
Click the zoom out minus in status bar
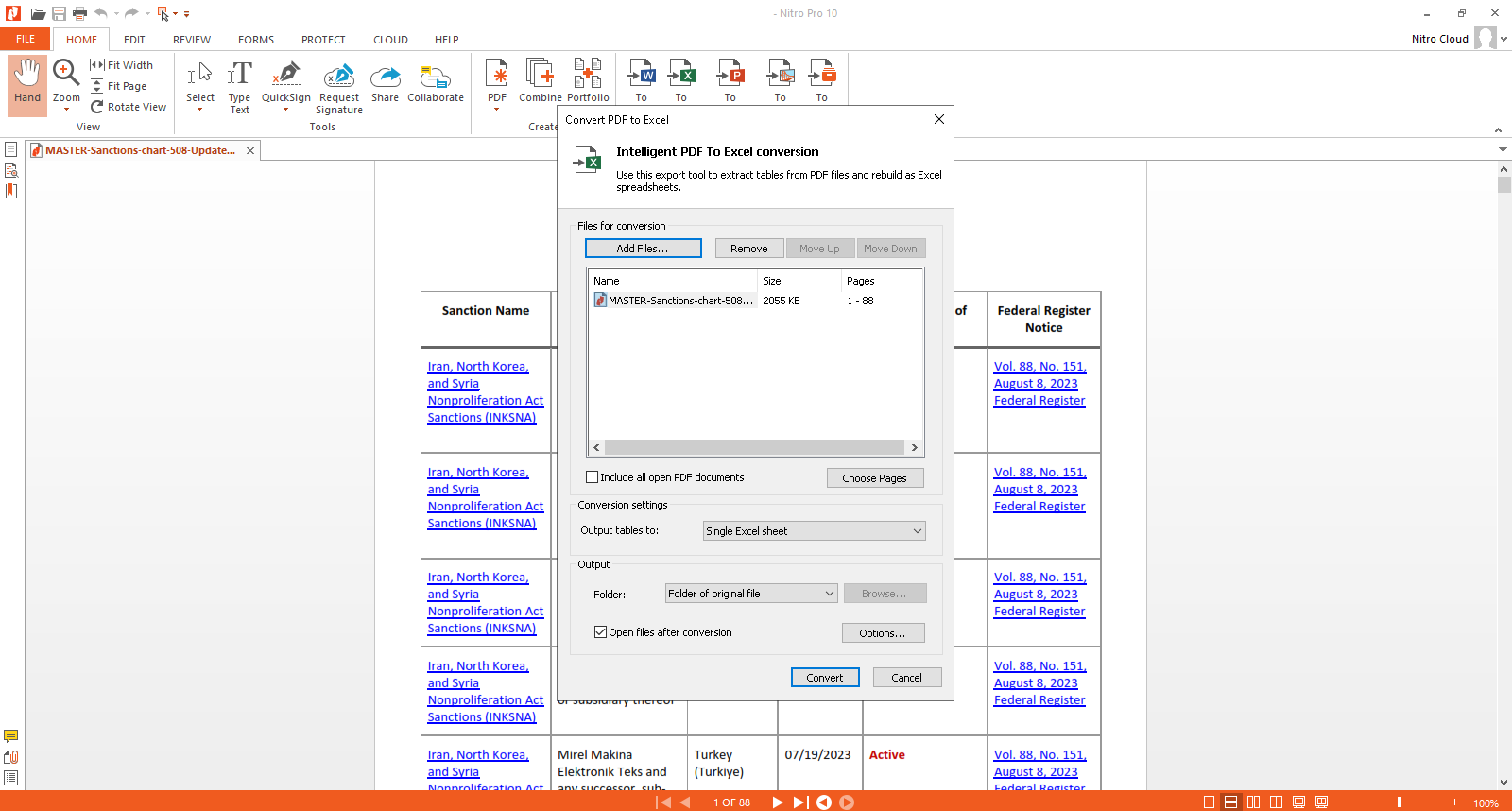[x=1342, y=802]
